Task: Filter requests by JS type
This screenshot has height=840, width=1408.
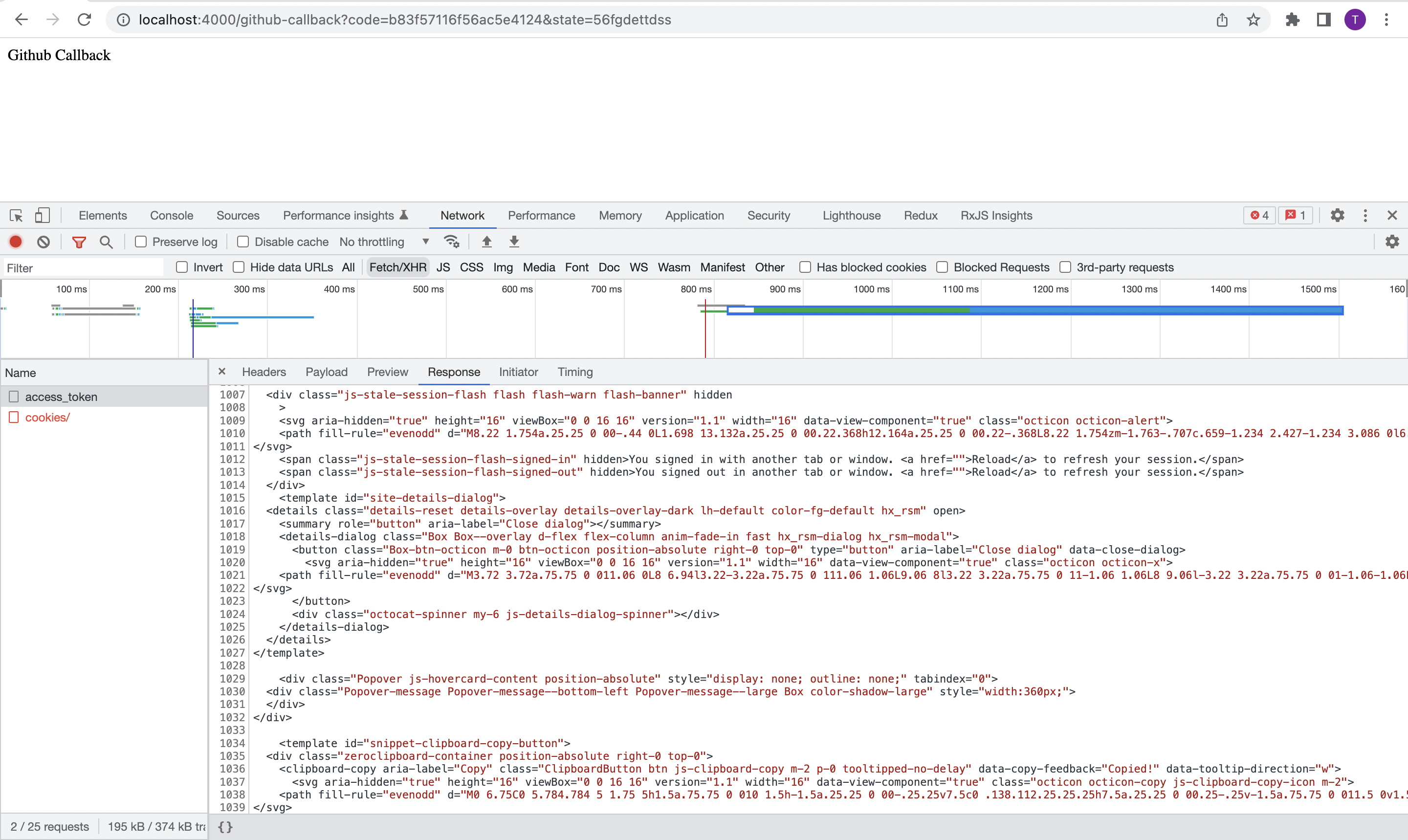Action: click(x=443, y=267)
